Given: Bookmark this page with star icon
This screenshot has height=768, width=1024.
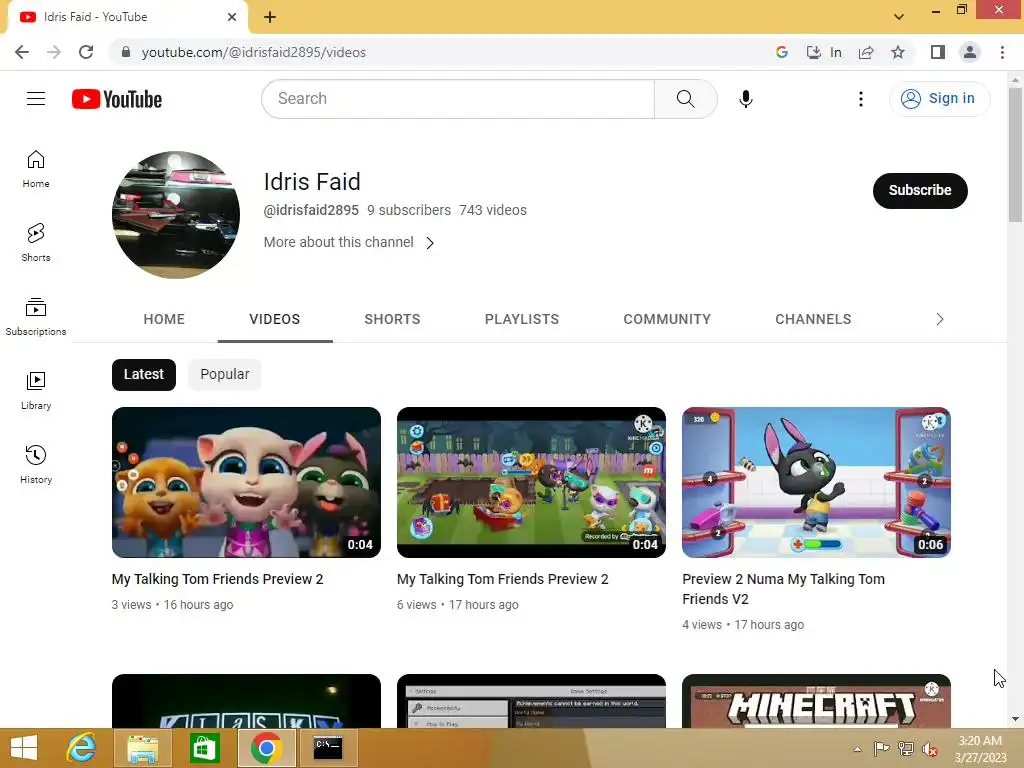Looking at the screenshot, I should click(898, 52).
